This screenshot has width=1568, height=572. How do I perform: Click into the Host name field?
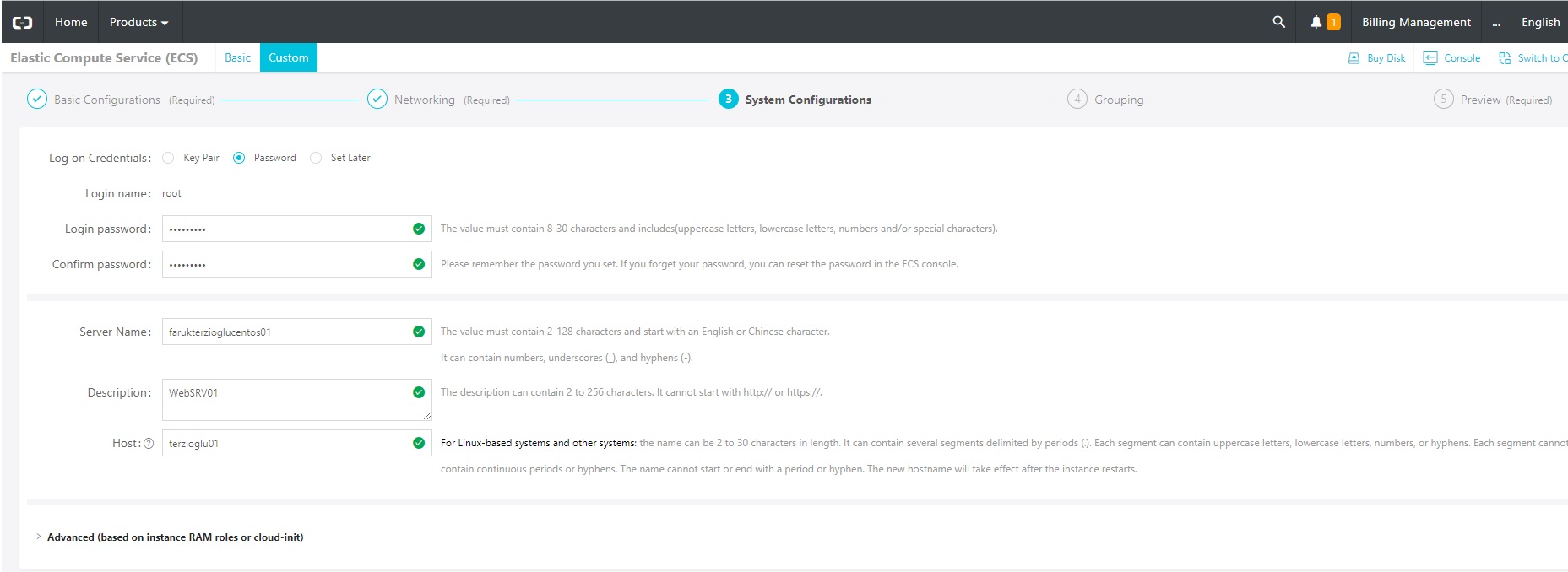point(296,443)
